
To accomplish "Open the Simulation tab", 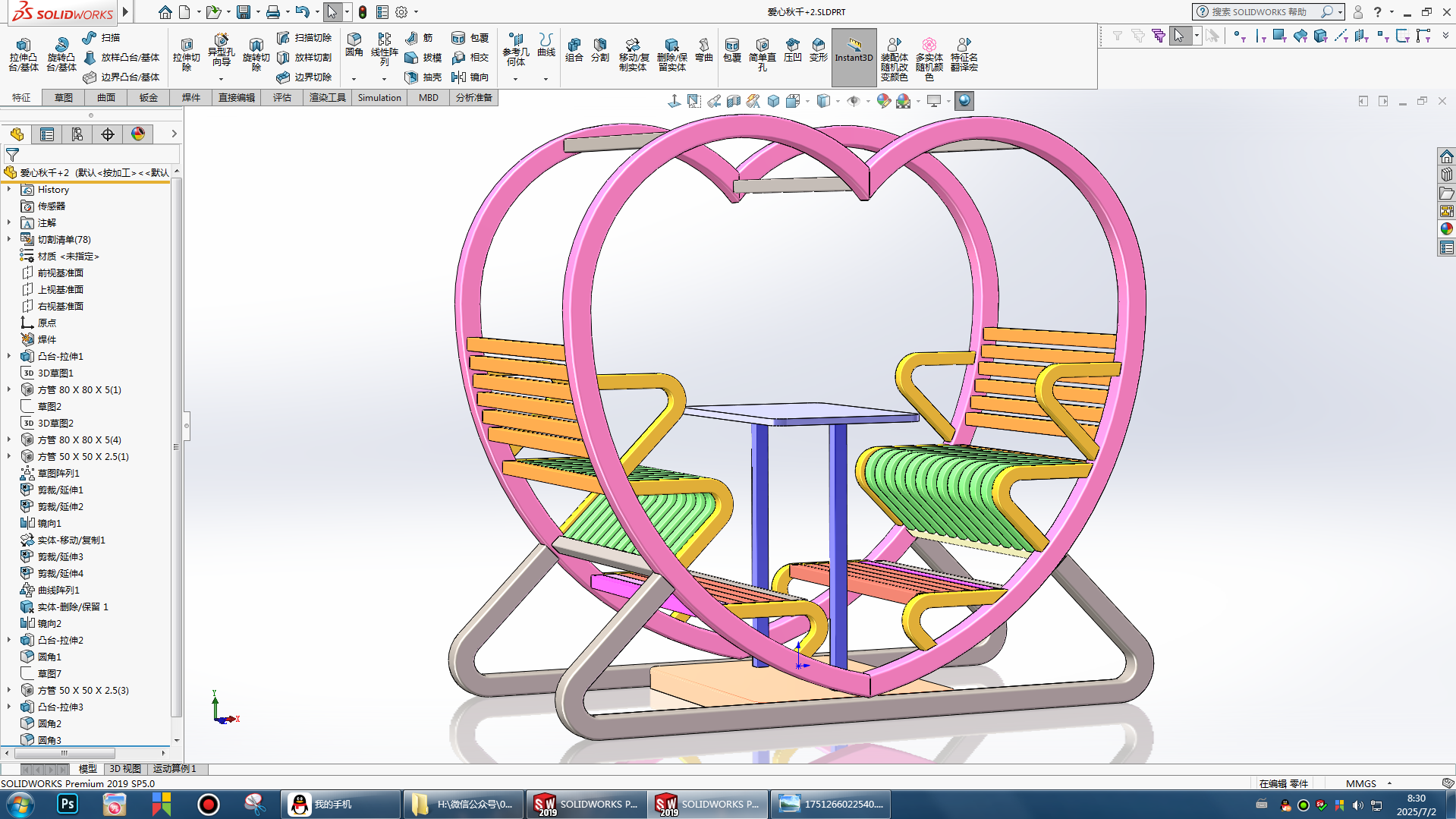I will point(379,98).
